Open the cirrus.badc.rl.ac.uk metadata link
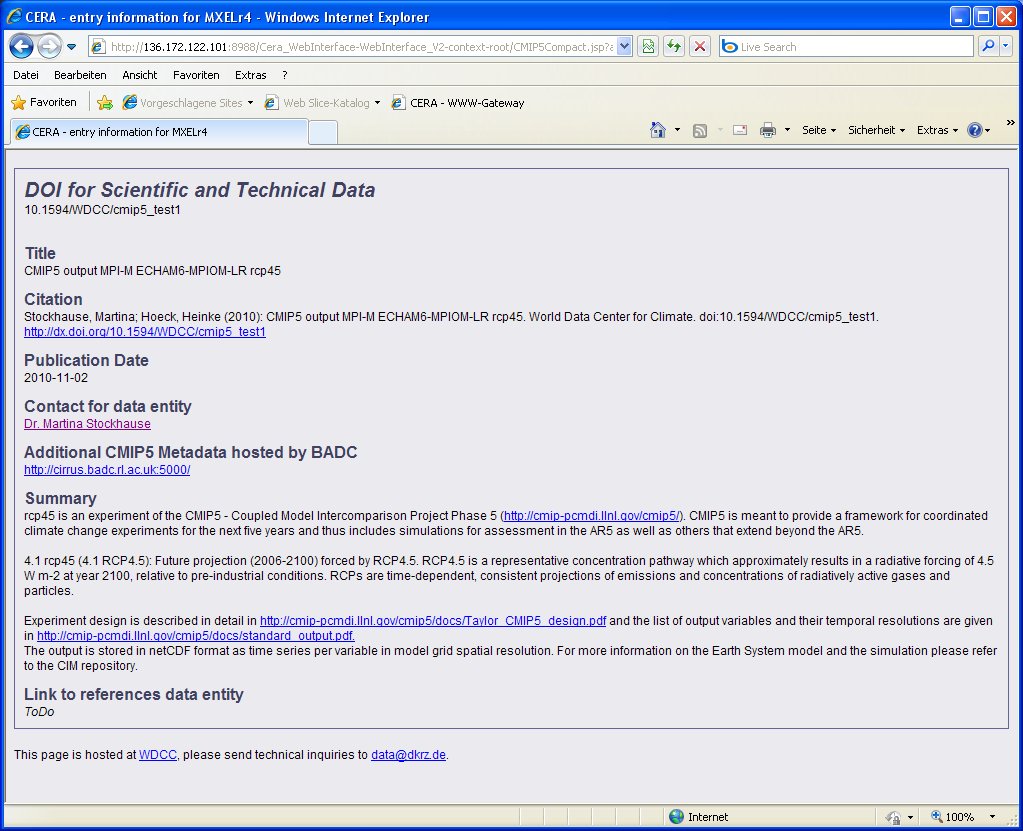Image resolution: width=1023 pixels, height=831 pixels. pyautogui.click(x=107, y=470)
